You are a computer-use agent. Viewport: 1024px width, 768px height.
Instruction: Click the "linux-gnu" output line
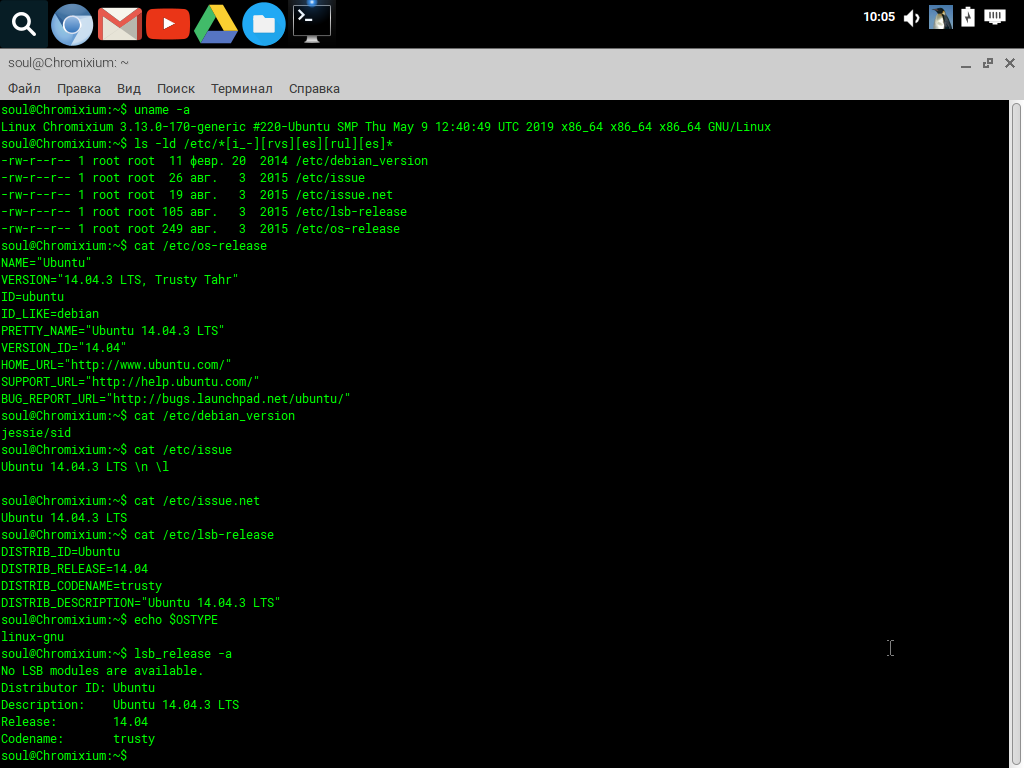(33, 636)
